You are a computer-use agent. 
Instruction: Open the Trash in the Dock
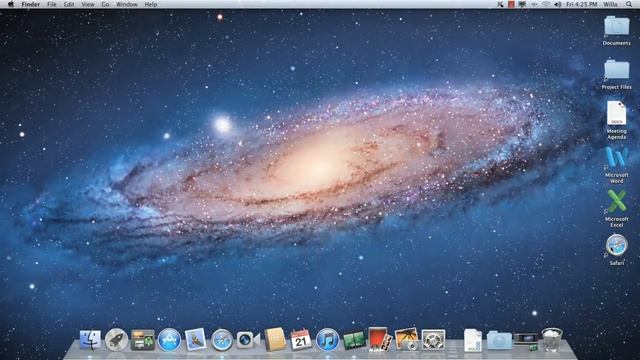coord(552,340)
